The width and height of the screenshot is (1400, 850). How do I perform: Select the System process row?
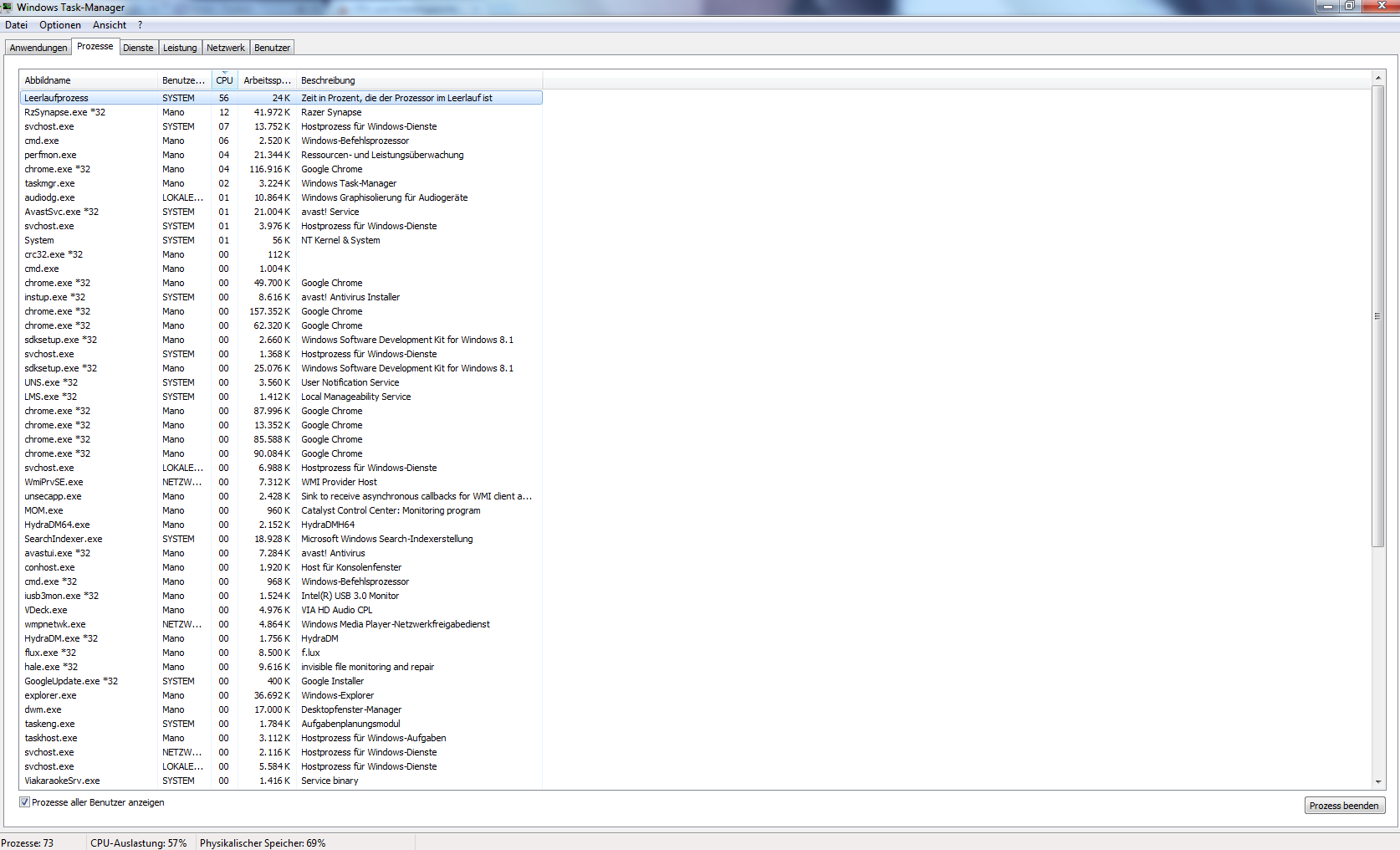click(281, 240)
